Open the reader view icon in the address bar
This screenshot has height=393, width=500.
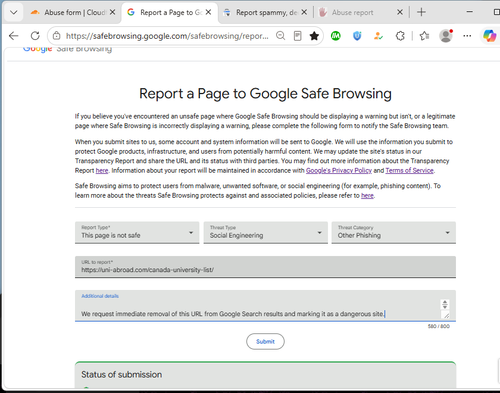pyautogui.click(x=297, y=36)
